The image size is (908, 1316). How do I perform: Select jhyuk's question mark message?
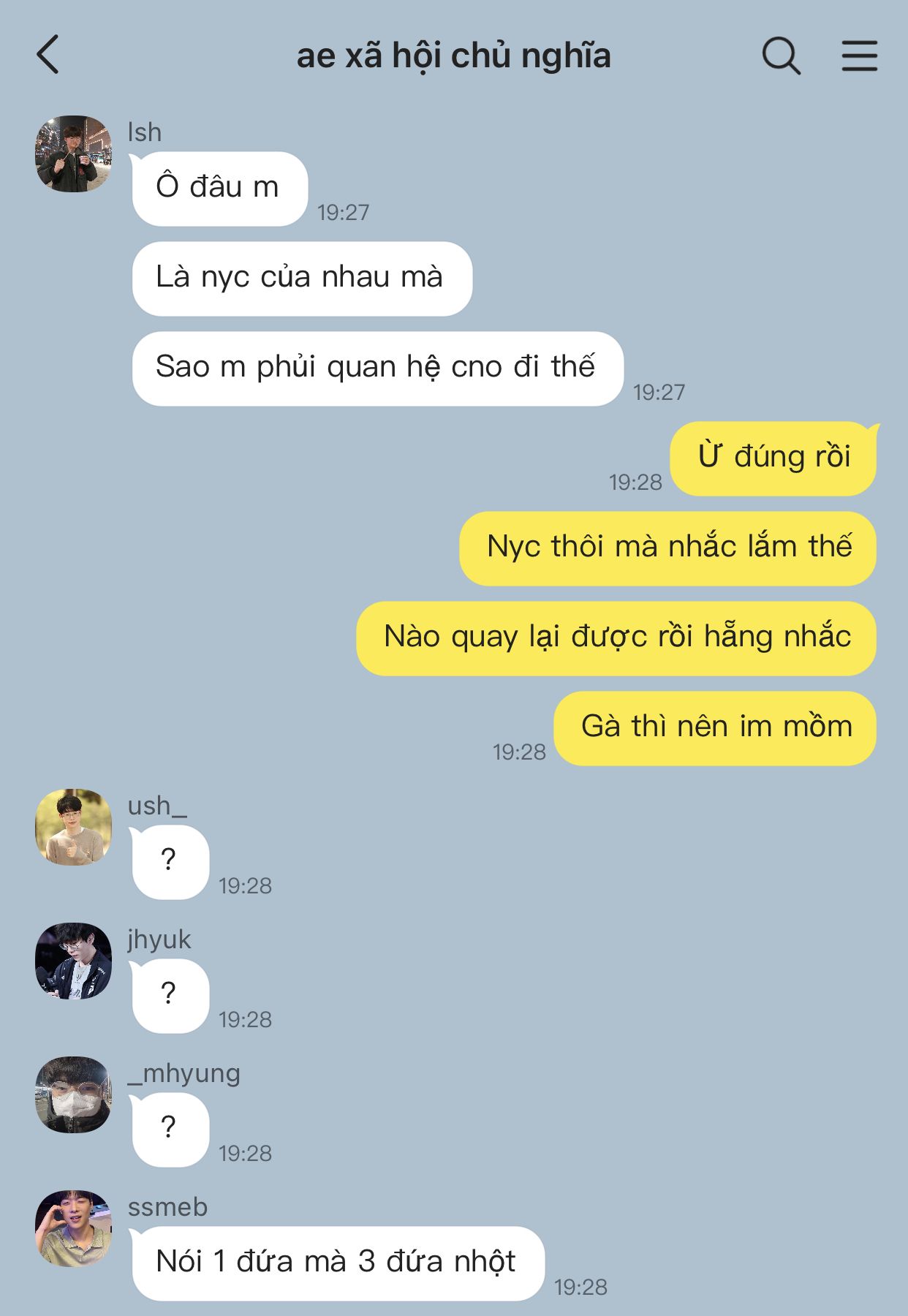coord(170,996)
